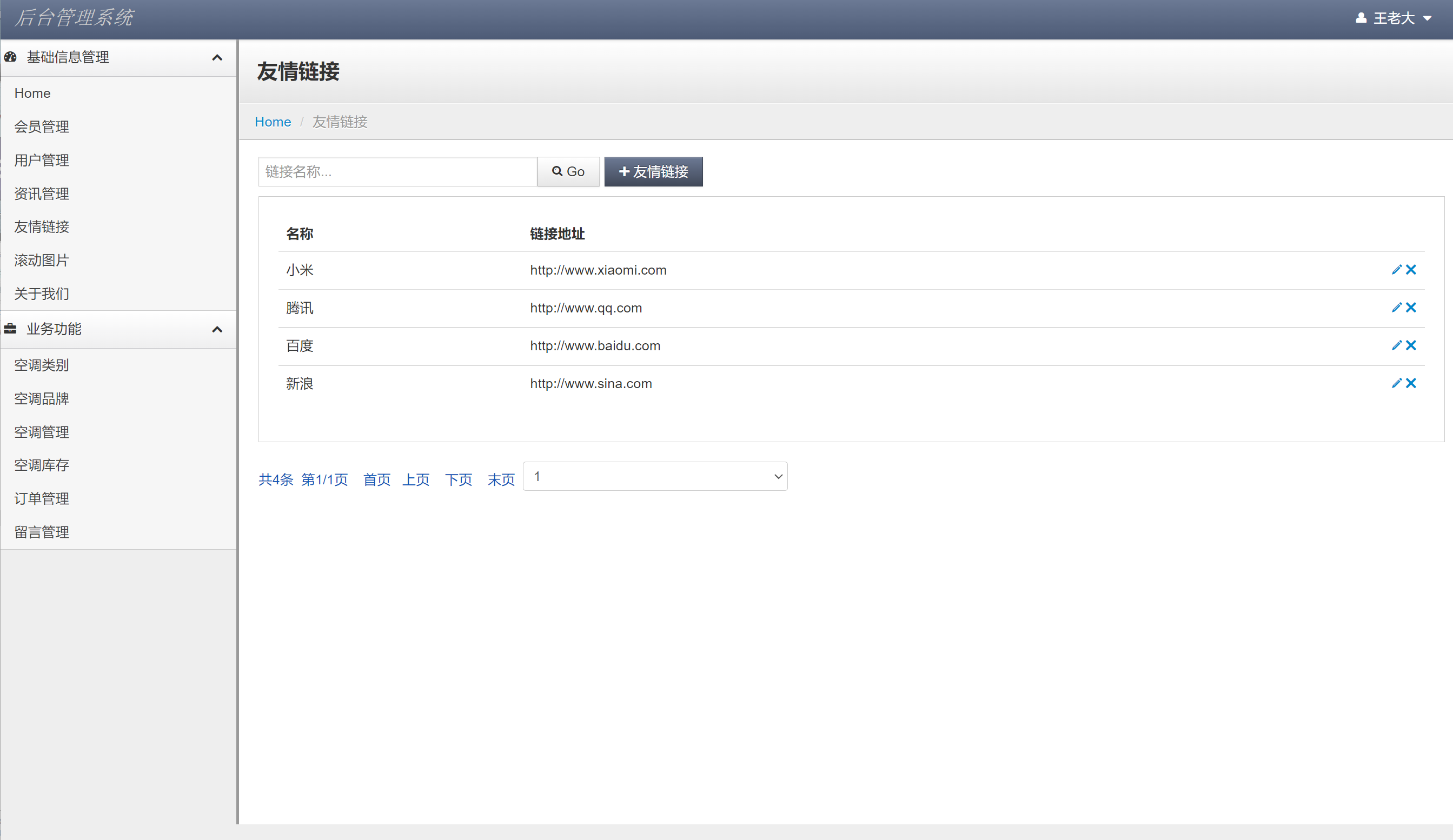
Task: Delete the 小米 link row
Action: [x=1411, y=270]
